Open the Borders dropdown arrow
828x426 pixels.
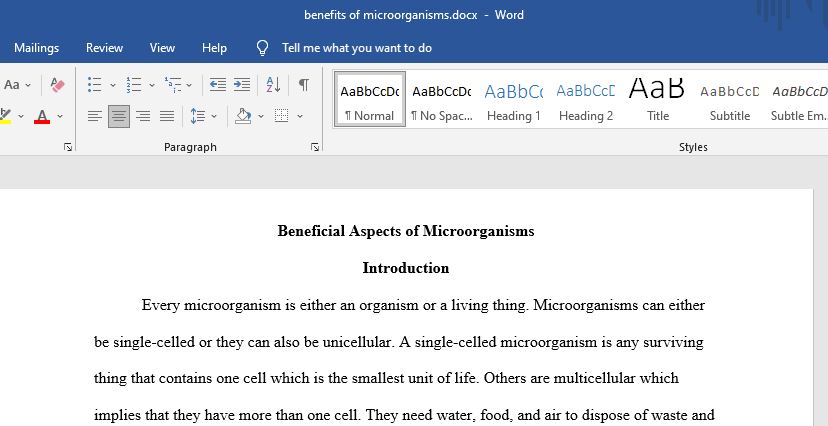pyautogui.click(x=300, y=116)
